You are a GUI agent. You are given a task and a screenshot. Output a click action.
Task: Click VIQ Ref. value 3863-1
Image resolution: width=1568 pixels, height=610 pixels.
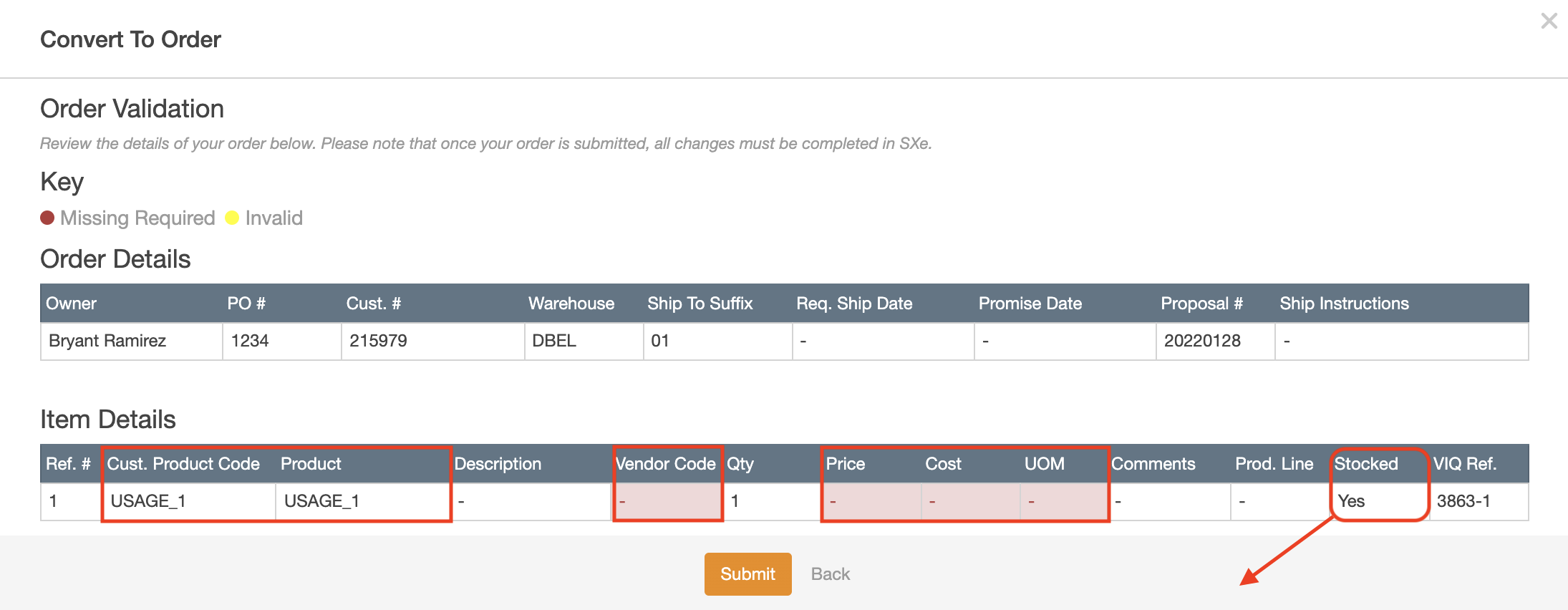click(1463, 501)
